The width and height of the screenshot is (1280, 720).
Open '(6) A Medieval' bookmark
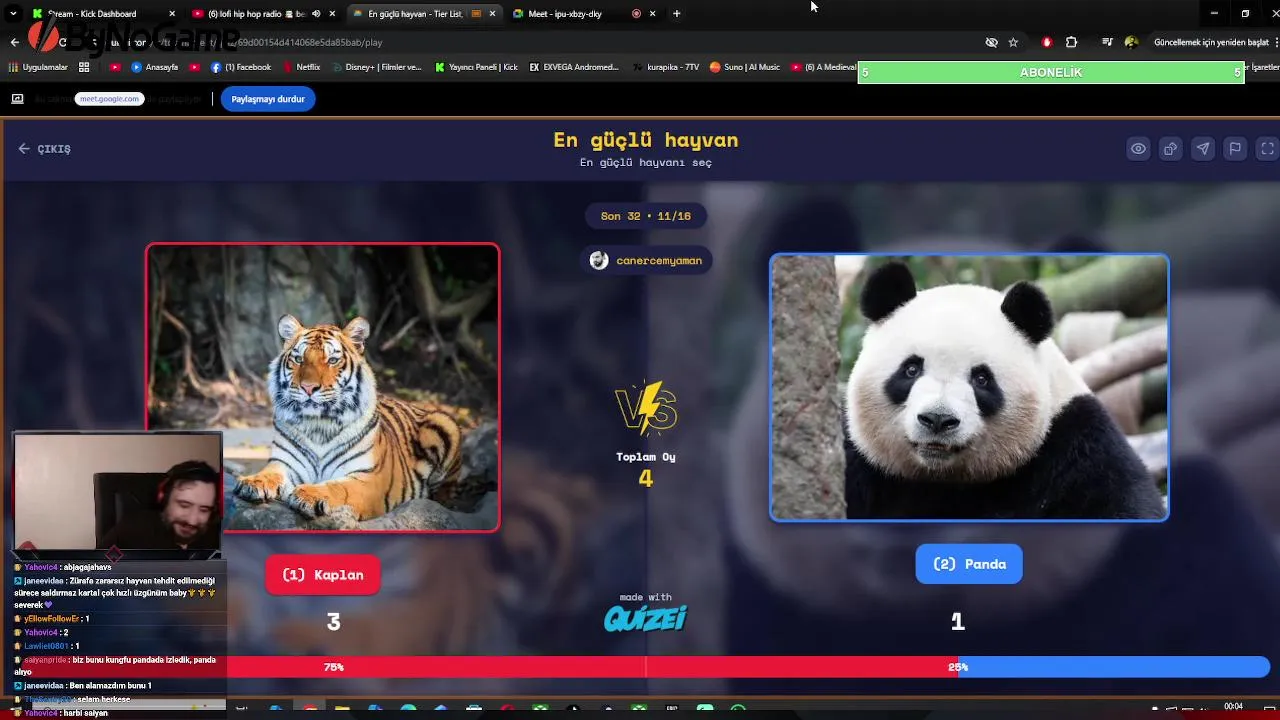(x=824, y=67)
